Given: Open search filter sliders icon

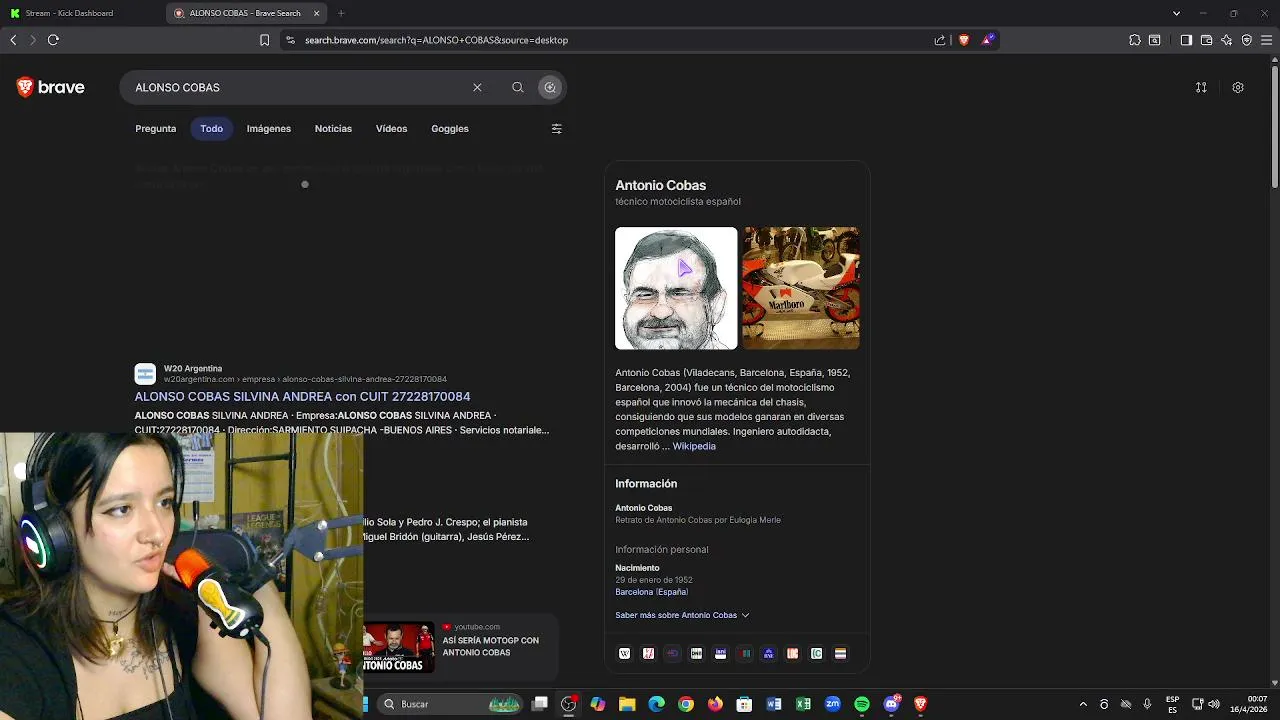Looking at the screenshot, I should coord(557,129).
